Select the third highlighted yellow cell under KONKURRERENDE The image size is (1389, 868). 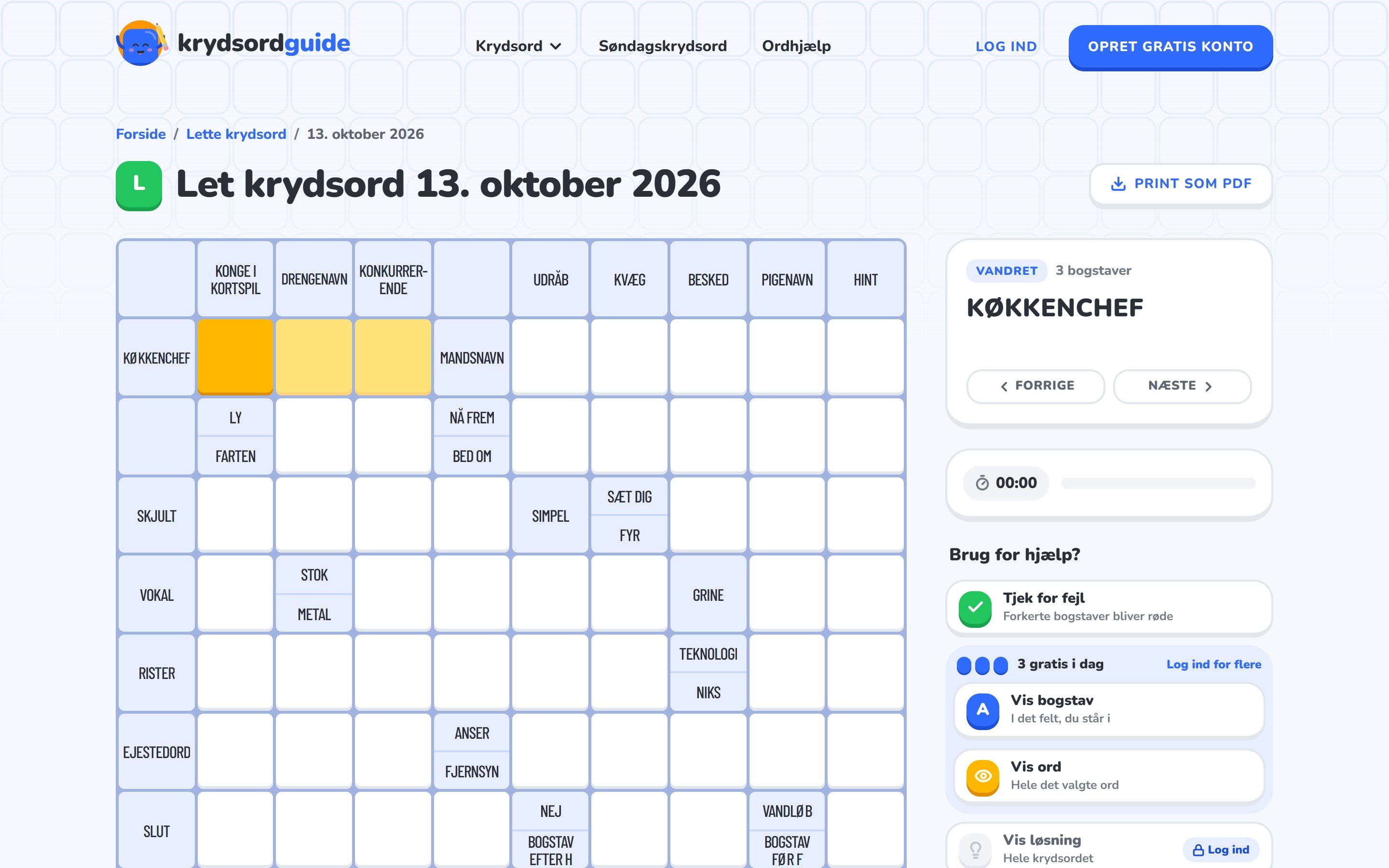(x=393, y=357)
